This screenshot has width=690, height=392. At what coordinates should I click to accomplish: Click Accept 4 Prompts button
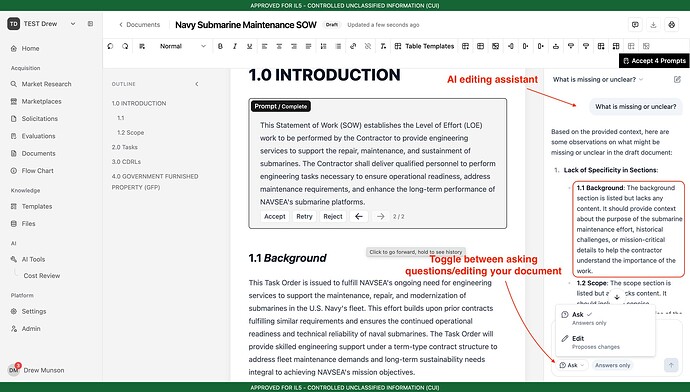[654, 61]
